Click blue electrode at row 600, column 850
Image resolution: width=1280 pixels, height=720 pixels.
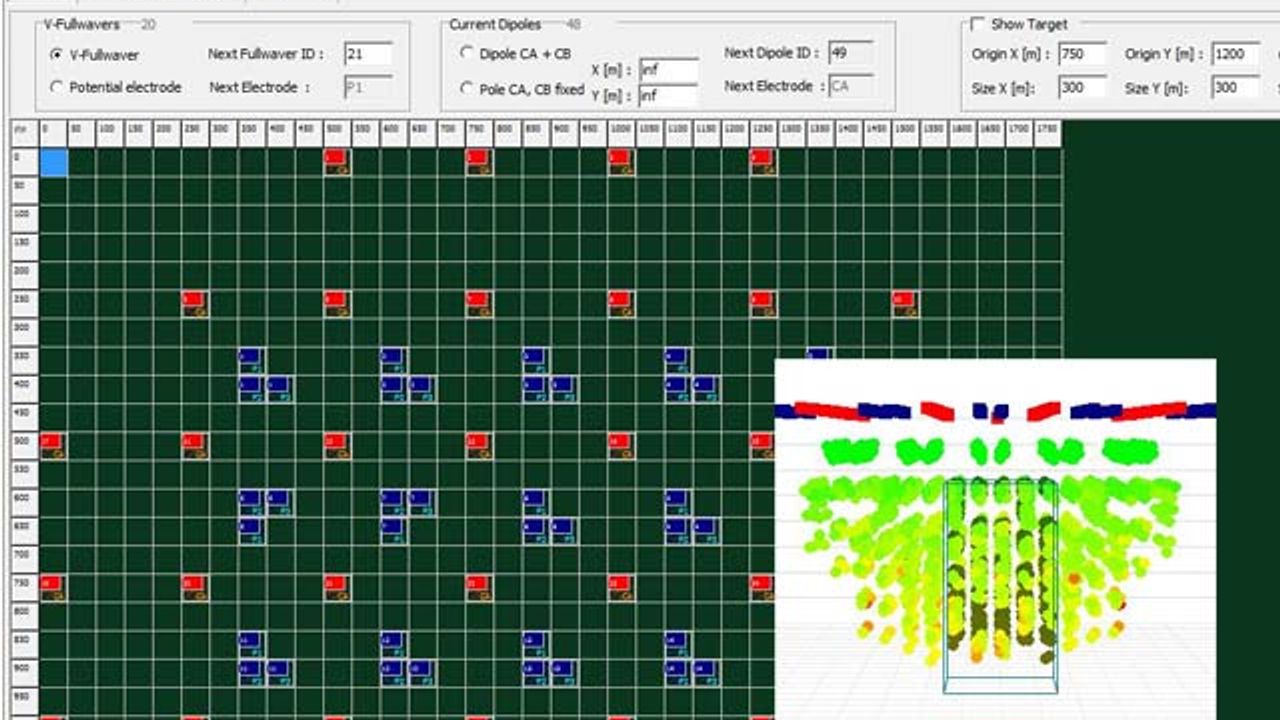pos(536,502)
